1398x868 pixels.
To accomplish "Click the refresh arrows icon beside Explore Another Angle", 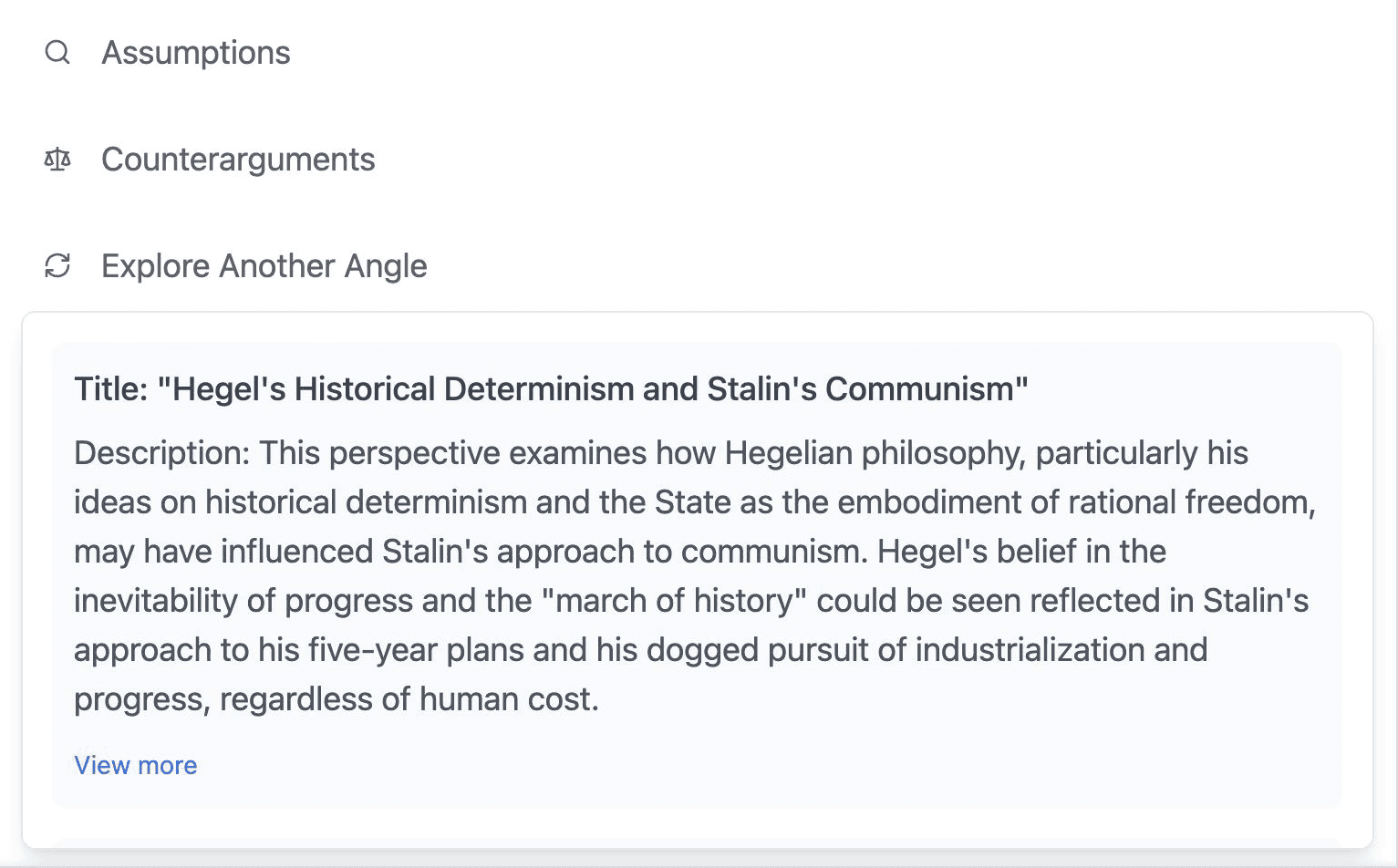I will [x=57, y=266].
